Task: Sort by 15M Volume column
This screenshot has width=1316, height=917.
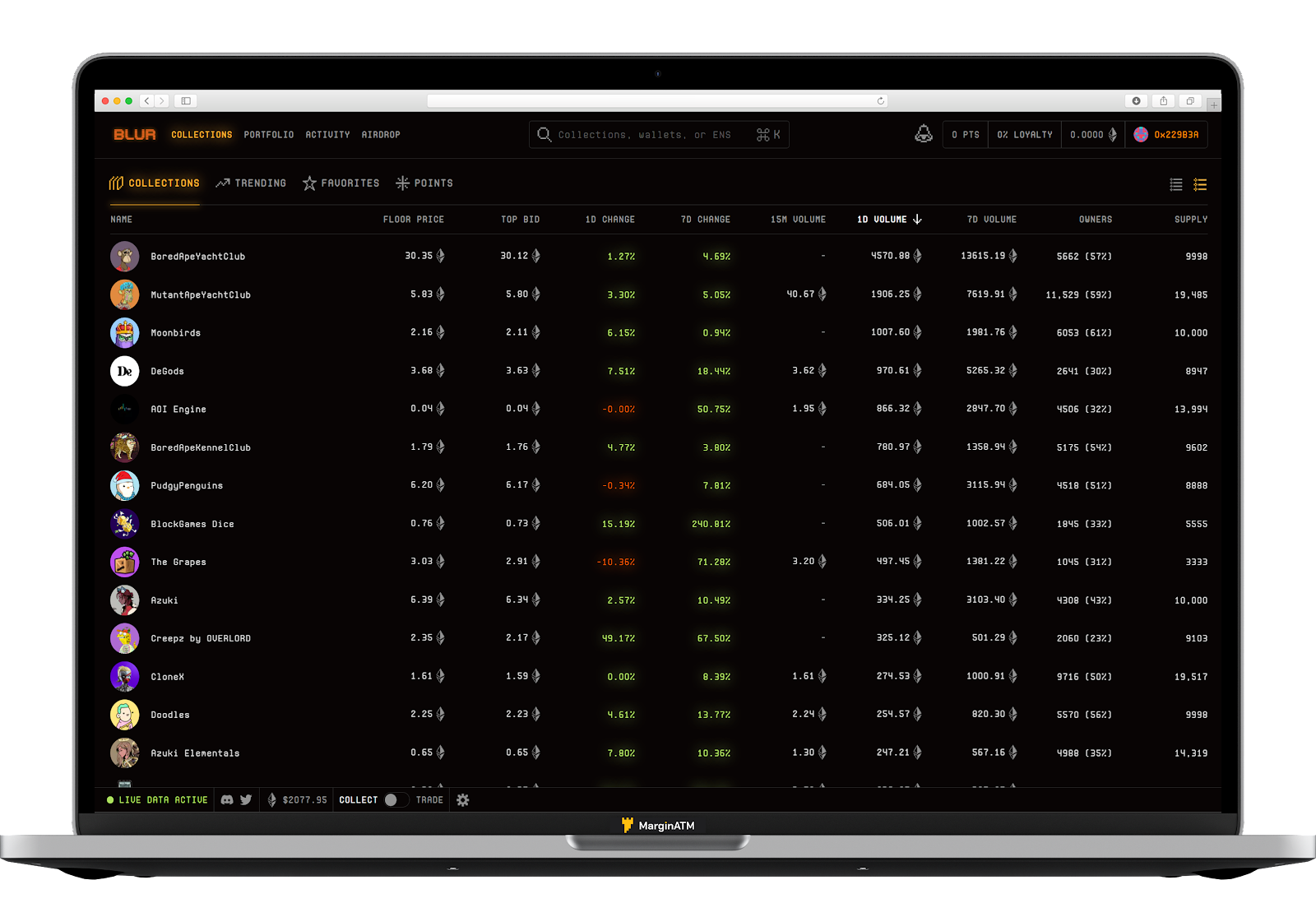Action: (798, 220)
